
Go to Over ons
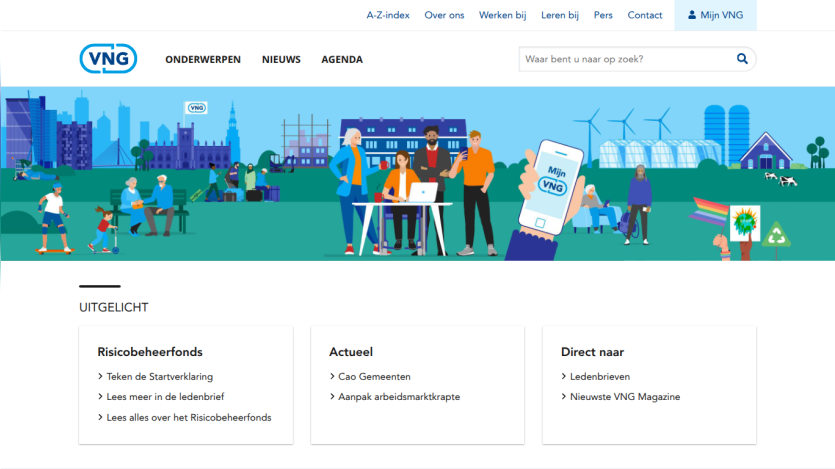click(x=444, y=15)
